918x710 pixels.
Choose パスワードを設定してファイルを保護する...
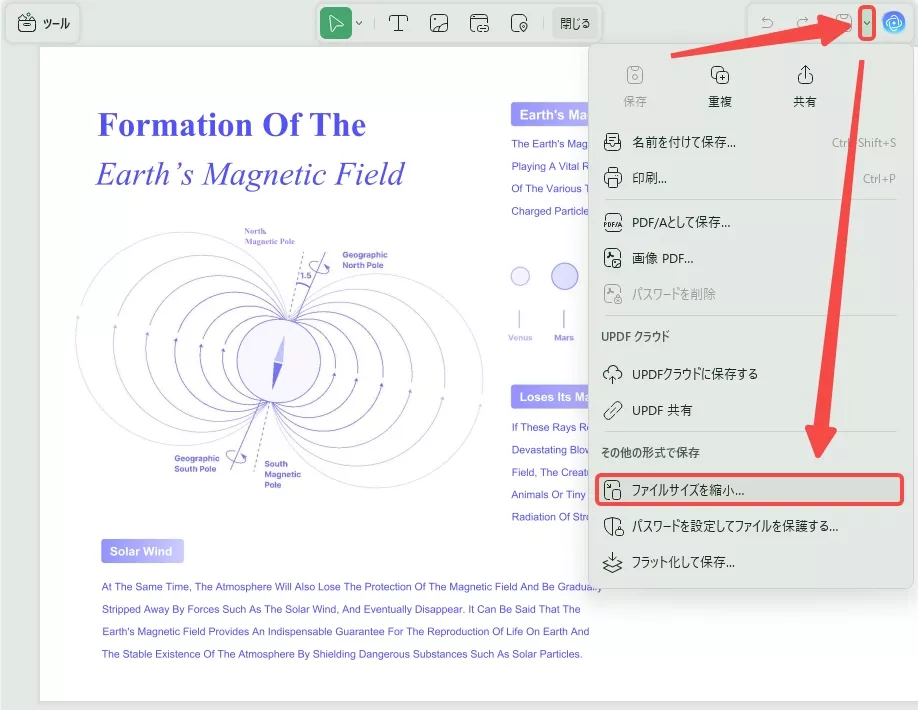coord(750,526)
